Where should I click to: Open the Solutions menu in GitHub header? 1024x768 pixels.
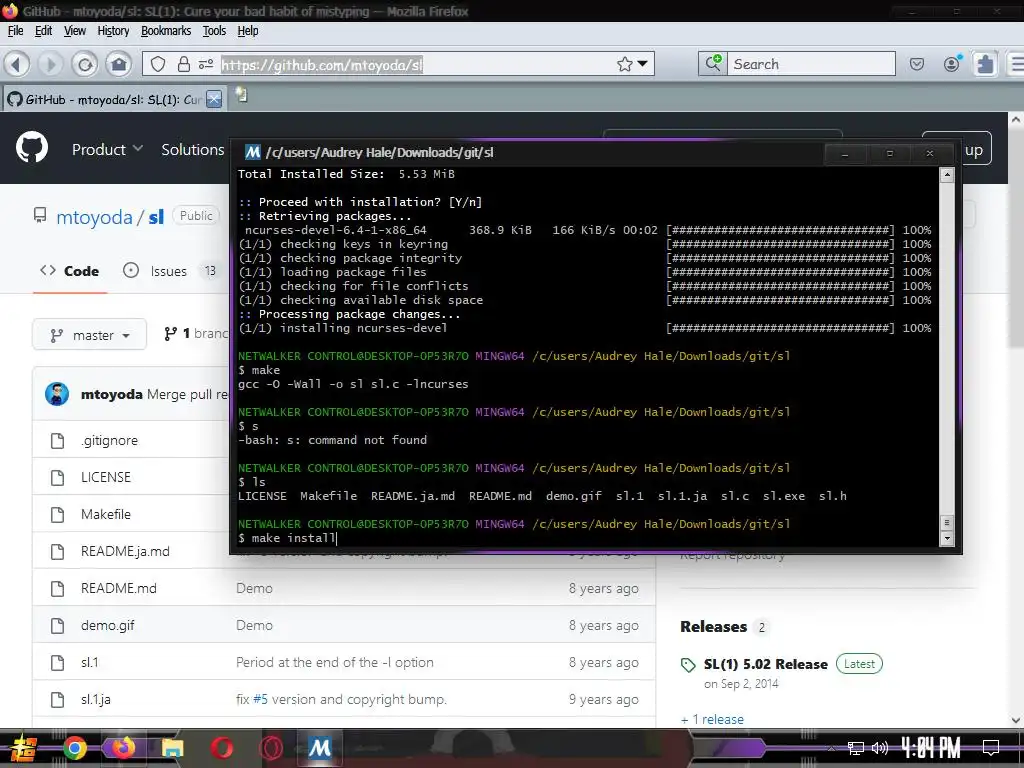point(193,150)
